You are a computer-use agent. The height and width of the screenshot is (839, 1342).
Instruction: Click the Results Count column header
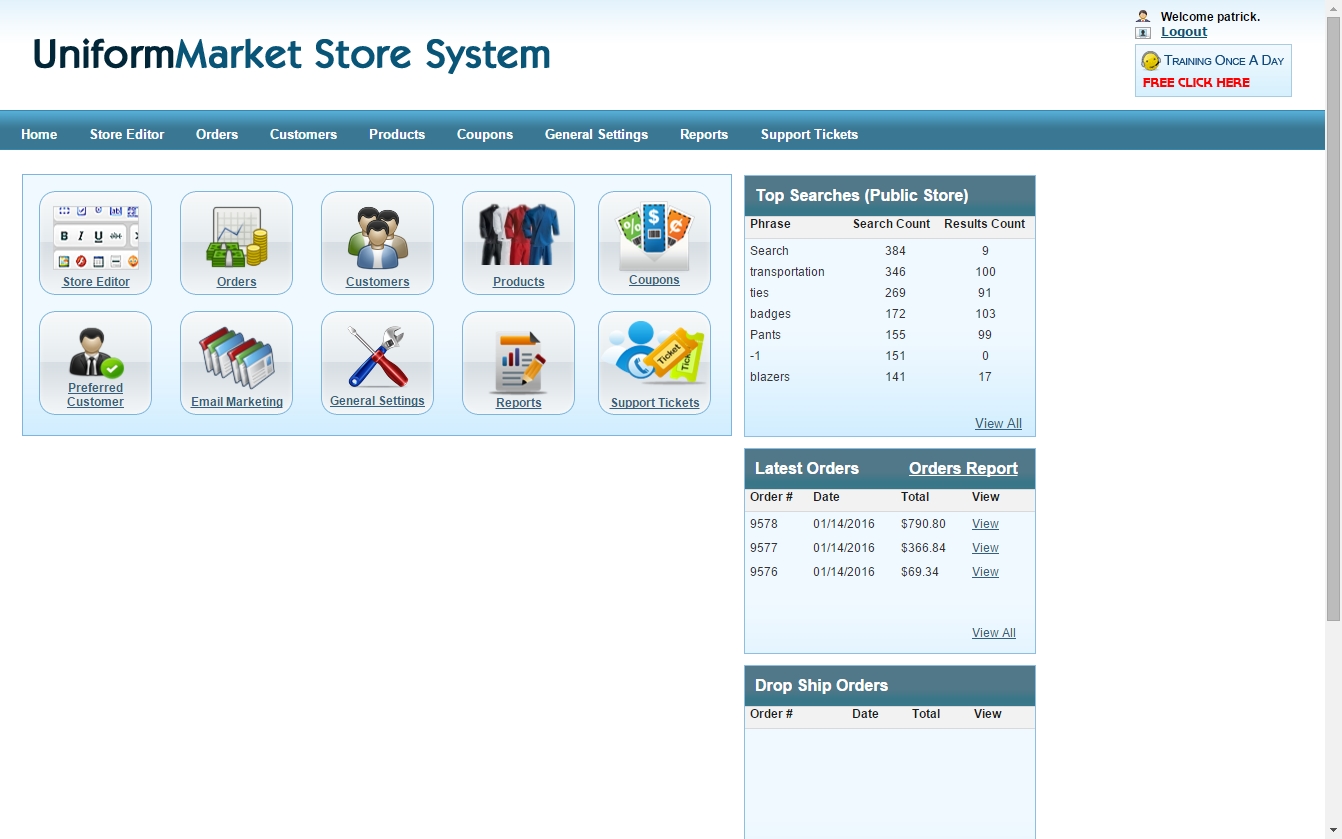click(x=985, y=224)
